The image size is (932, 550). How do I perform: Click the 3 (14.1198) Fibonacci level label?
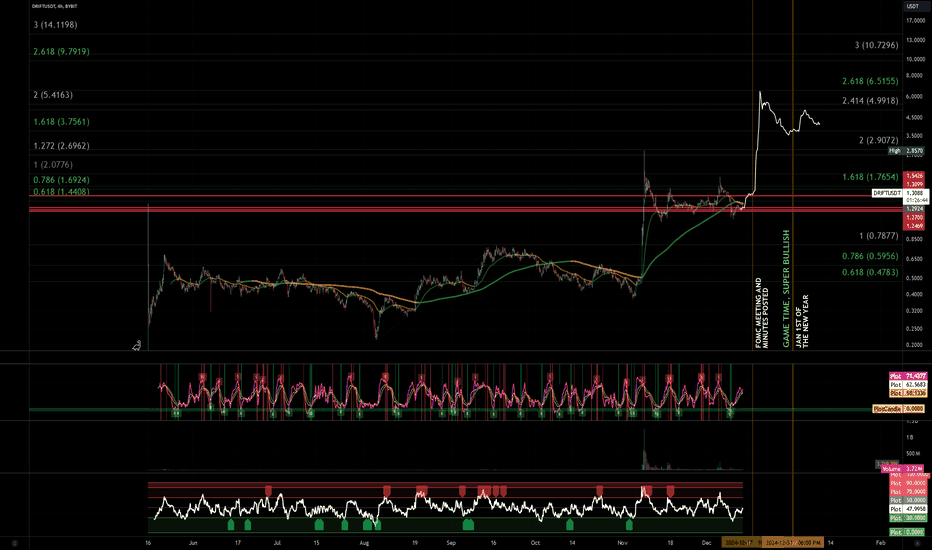coord(55,24)
